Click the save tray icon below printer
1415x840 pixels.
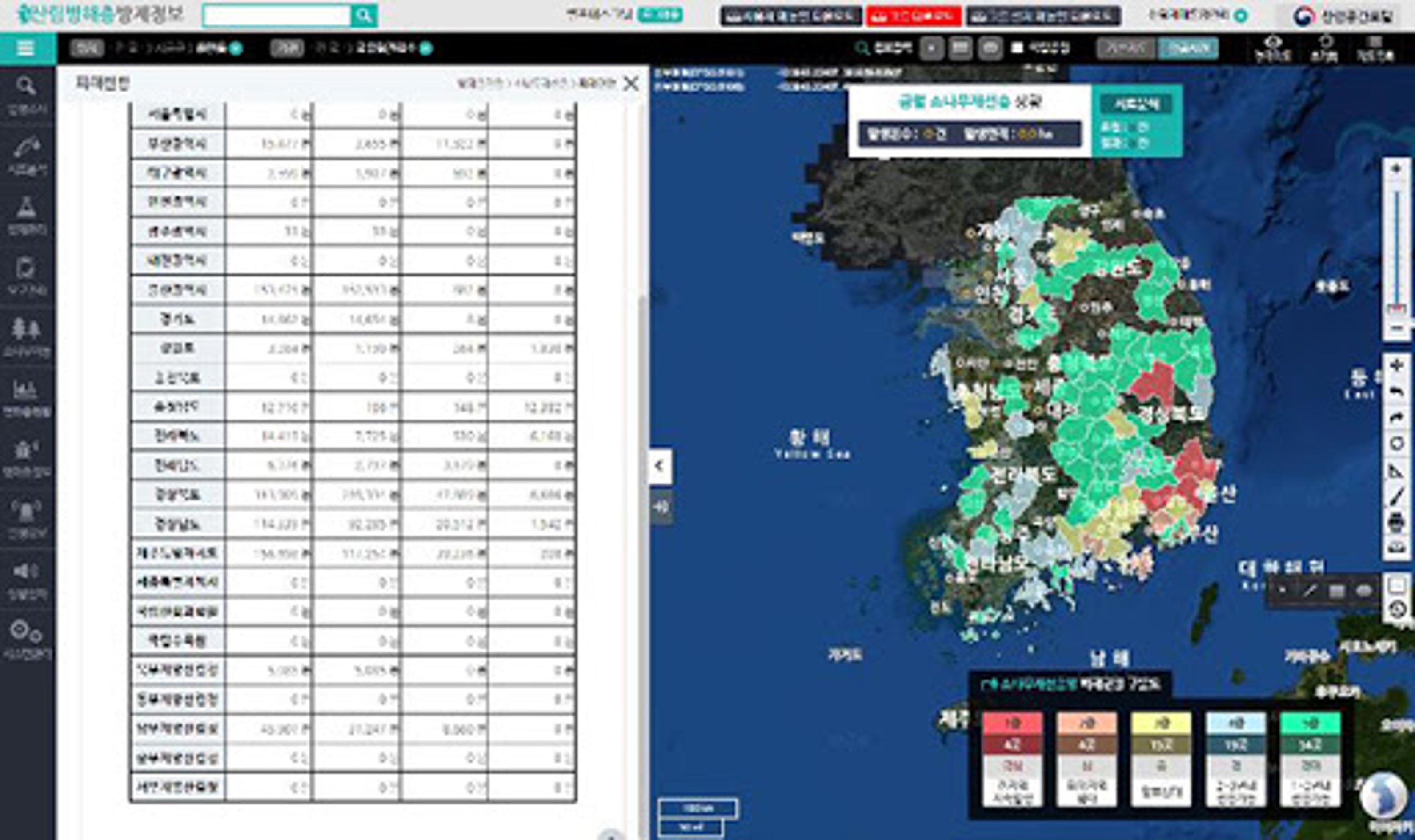click(x=1396, y=548)
